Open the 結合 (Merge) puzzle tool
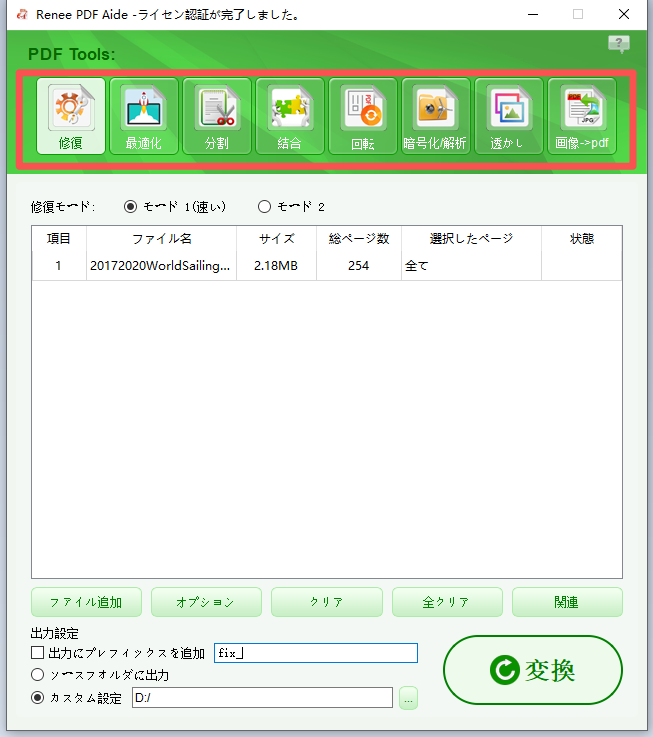Viewport: 653px width, 737px height. [x=290, y=116]
